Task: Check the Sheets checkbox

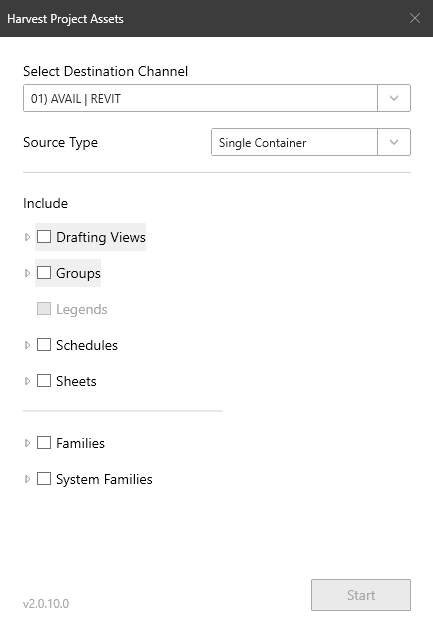Action: pyautogui.click(x=44, y=380)
